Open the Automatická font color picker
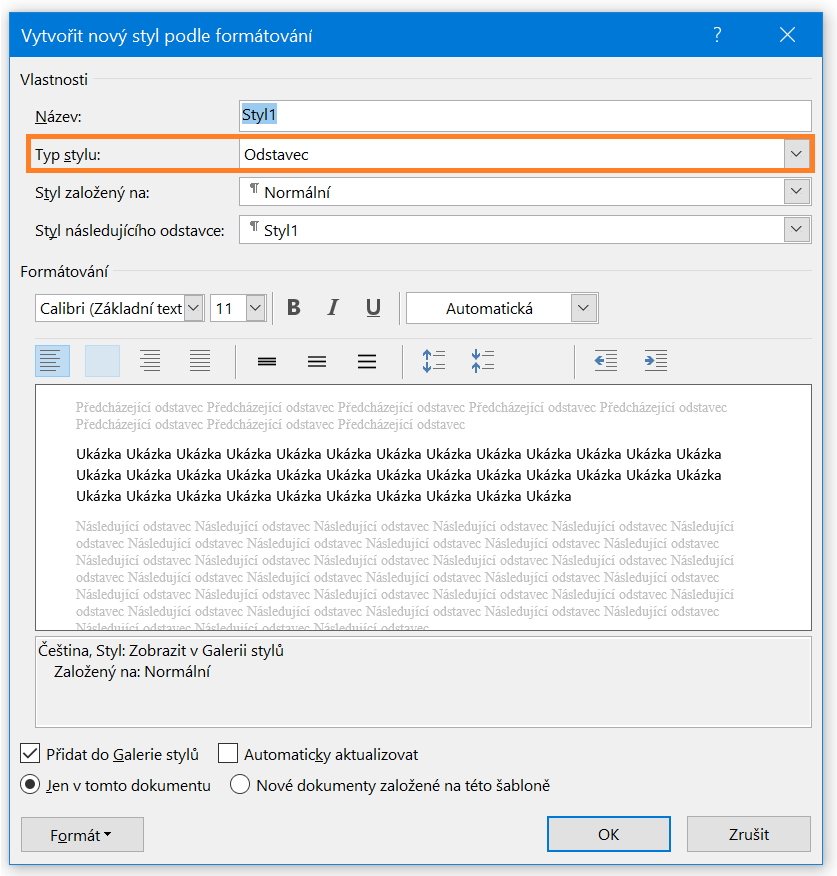 583,308
